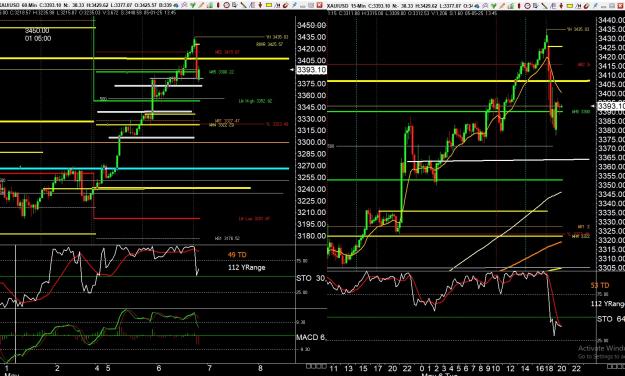Screen dimensions: 625x376
Task: Click 3180.00 on the 60-Min price axis
Action: pyautogui.click(x=311, y=236)
